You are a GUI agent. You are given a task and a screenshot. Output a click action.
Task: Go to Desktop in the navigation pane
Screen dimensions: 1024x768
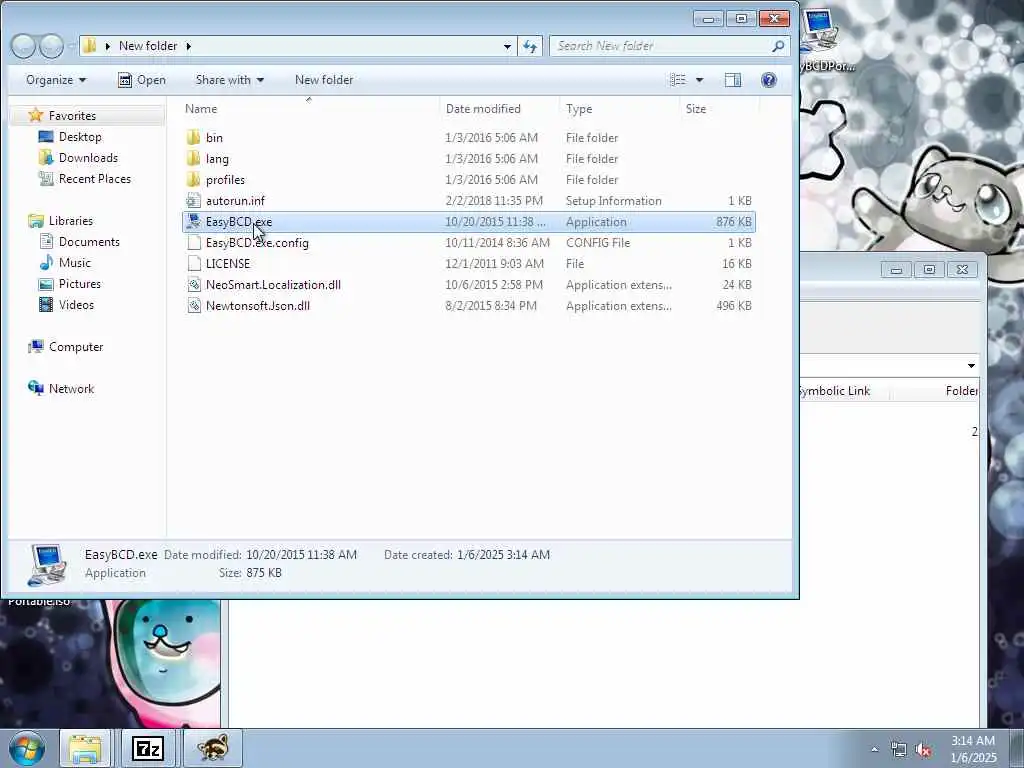click(80, 136)
